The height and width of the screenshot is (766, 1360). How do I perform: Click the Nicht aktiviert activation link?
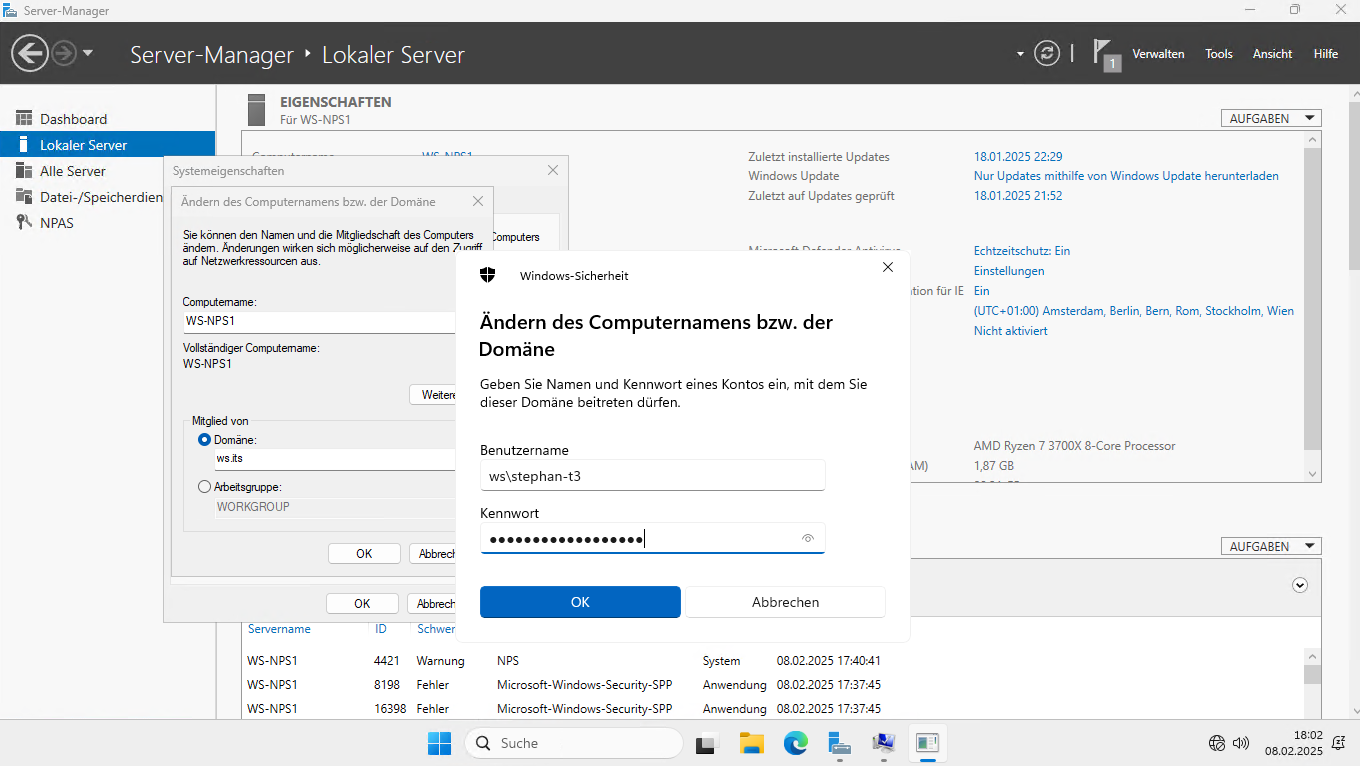pos(1011,331)
